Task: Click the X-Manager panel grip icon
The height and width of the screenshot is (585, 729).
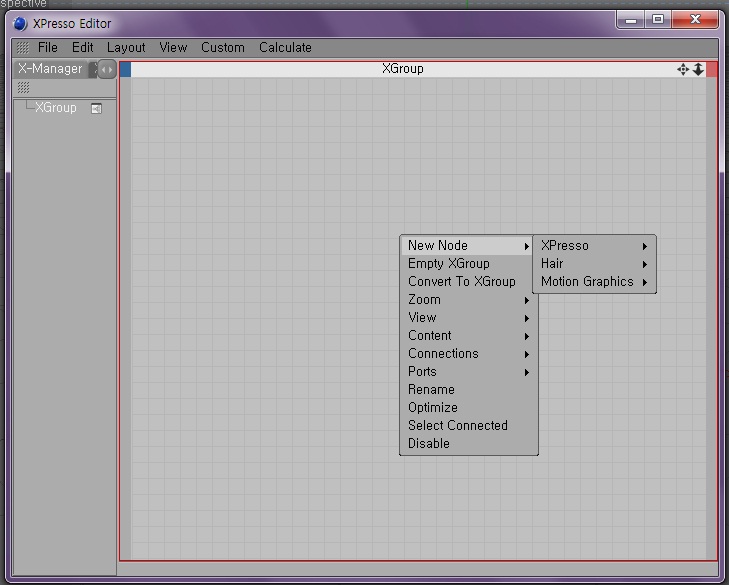Action: (23, 87)
